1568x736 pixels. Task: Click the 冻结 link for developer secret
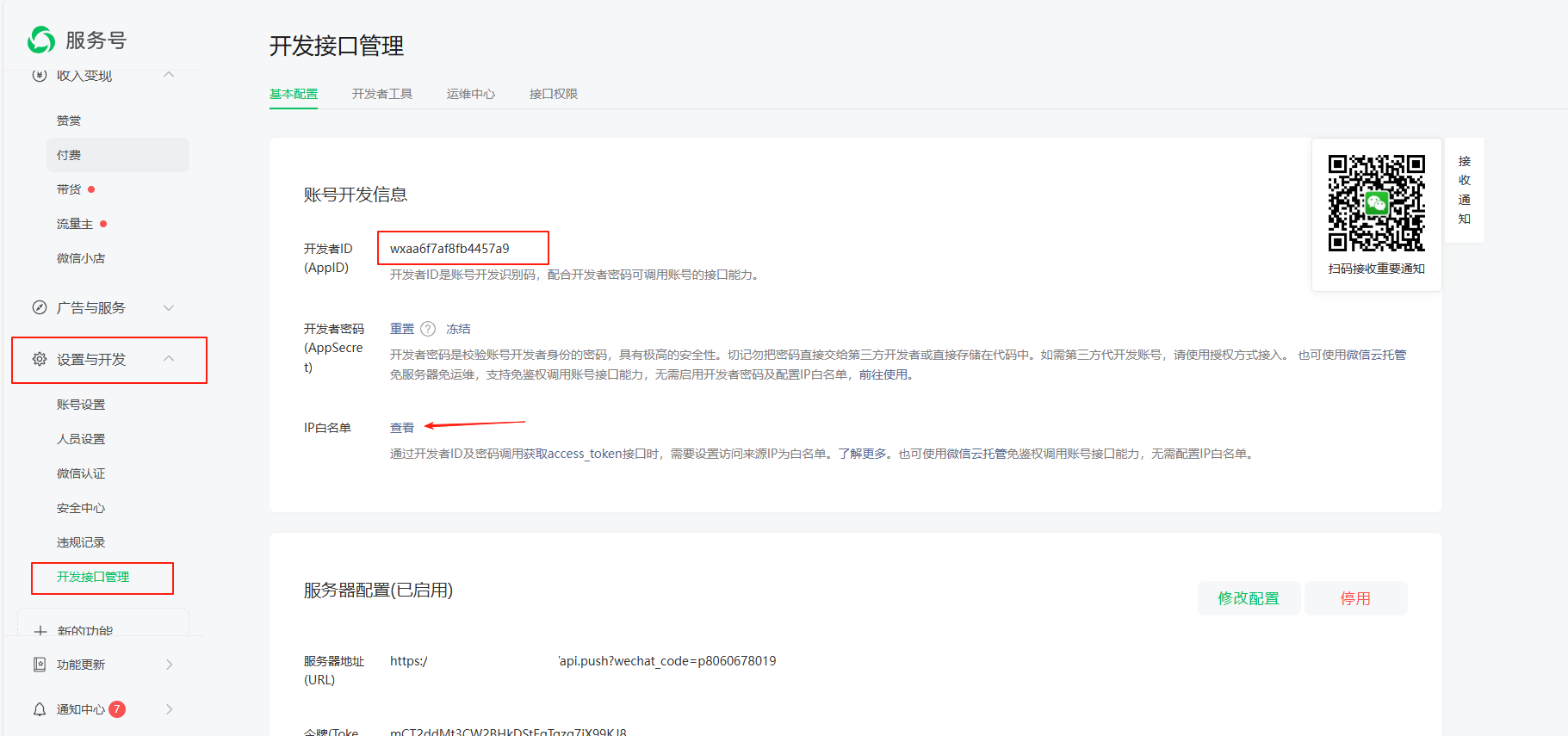(458, 329)
